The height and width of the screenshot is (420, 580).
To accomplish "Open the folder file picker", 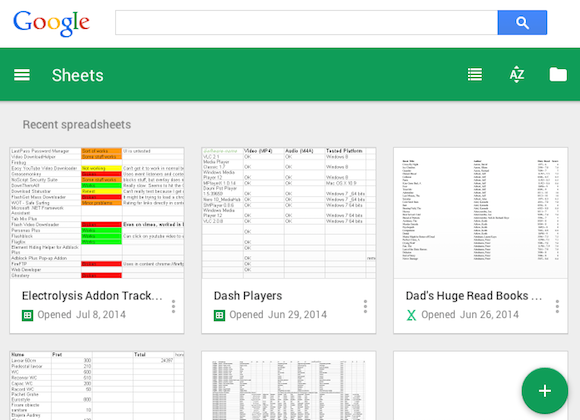I will 558,74.
